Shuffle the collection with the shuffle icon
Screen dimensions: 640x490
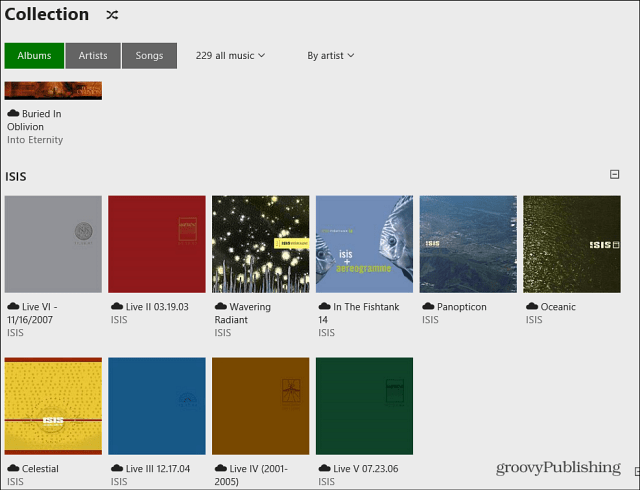[112, 15]
